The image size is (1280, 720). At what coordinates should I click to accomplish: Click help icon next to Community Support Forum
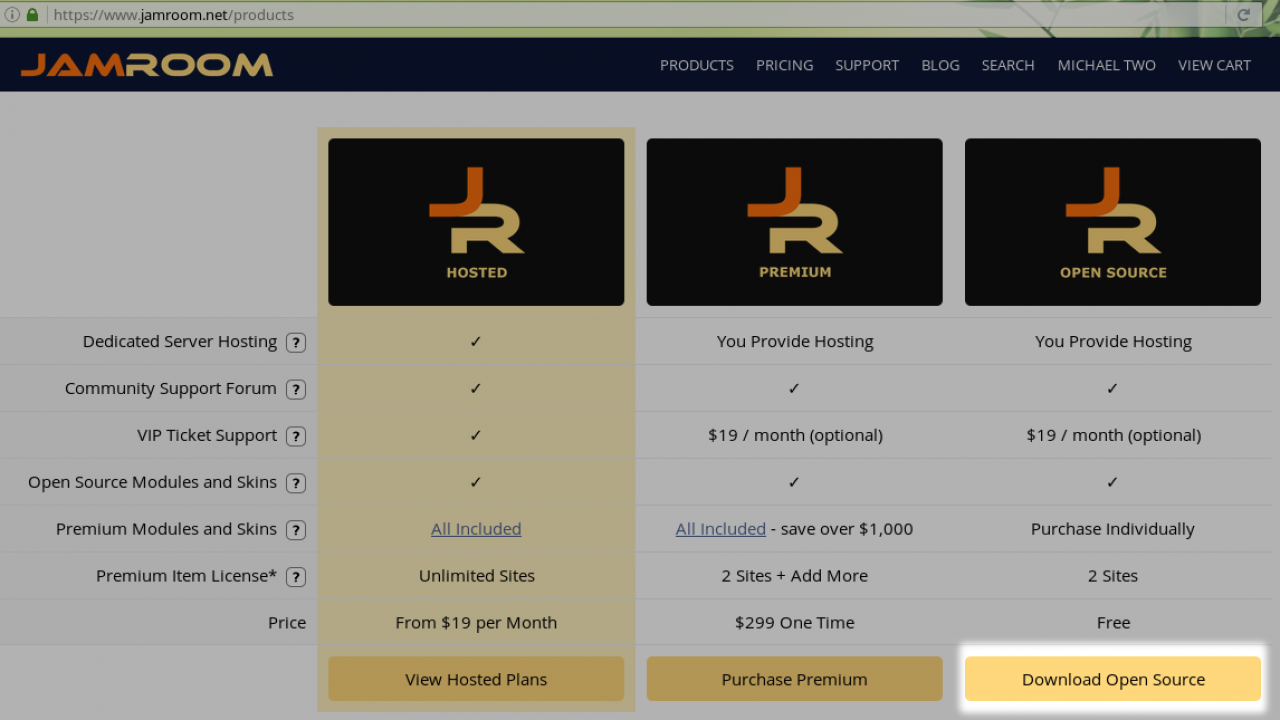point(296,389)
